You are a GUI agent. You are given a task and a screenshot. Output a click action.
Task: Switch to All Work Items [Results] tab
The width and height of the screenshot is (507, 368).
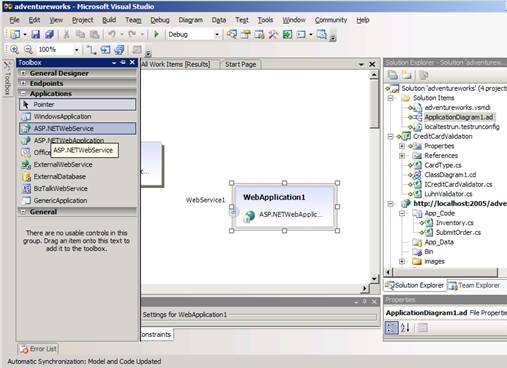pos(176,64)
